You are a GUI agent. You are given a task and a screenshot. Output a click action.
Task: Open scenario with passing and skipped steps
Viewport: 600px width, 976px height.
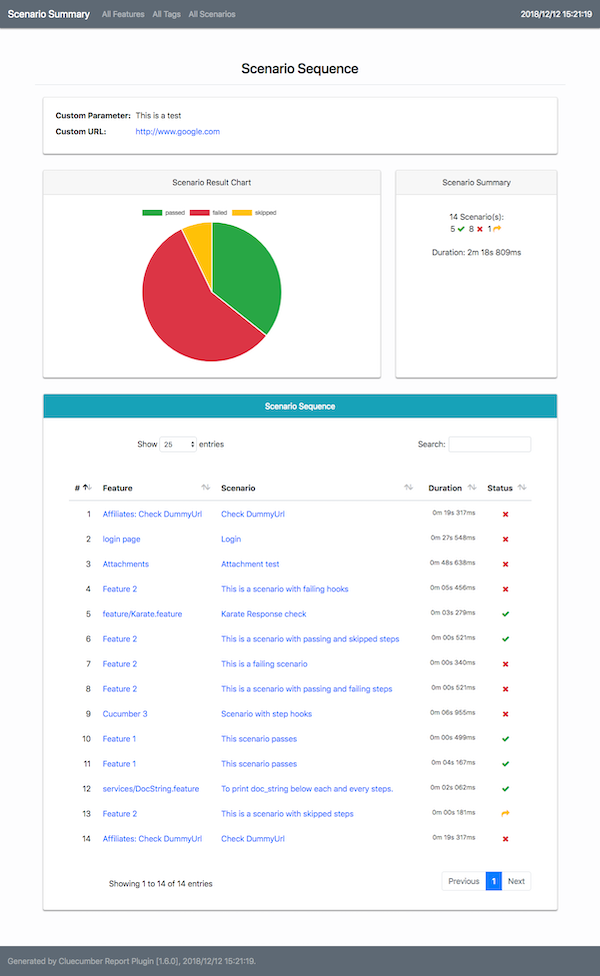[310, 639]
